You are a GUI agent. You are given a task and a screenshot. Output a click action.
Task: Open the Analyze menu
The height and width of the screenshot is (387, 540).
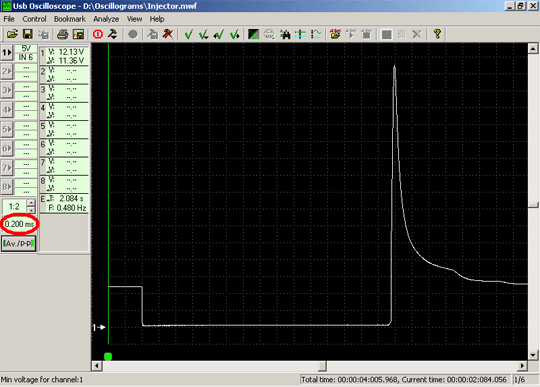(106, 19)
